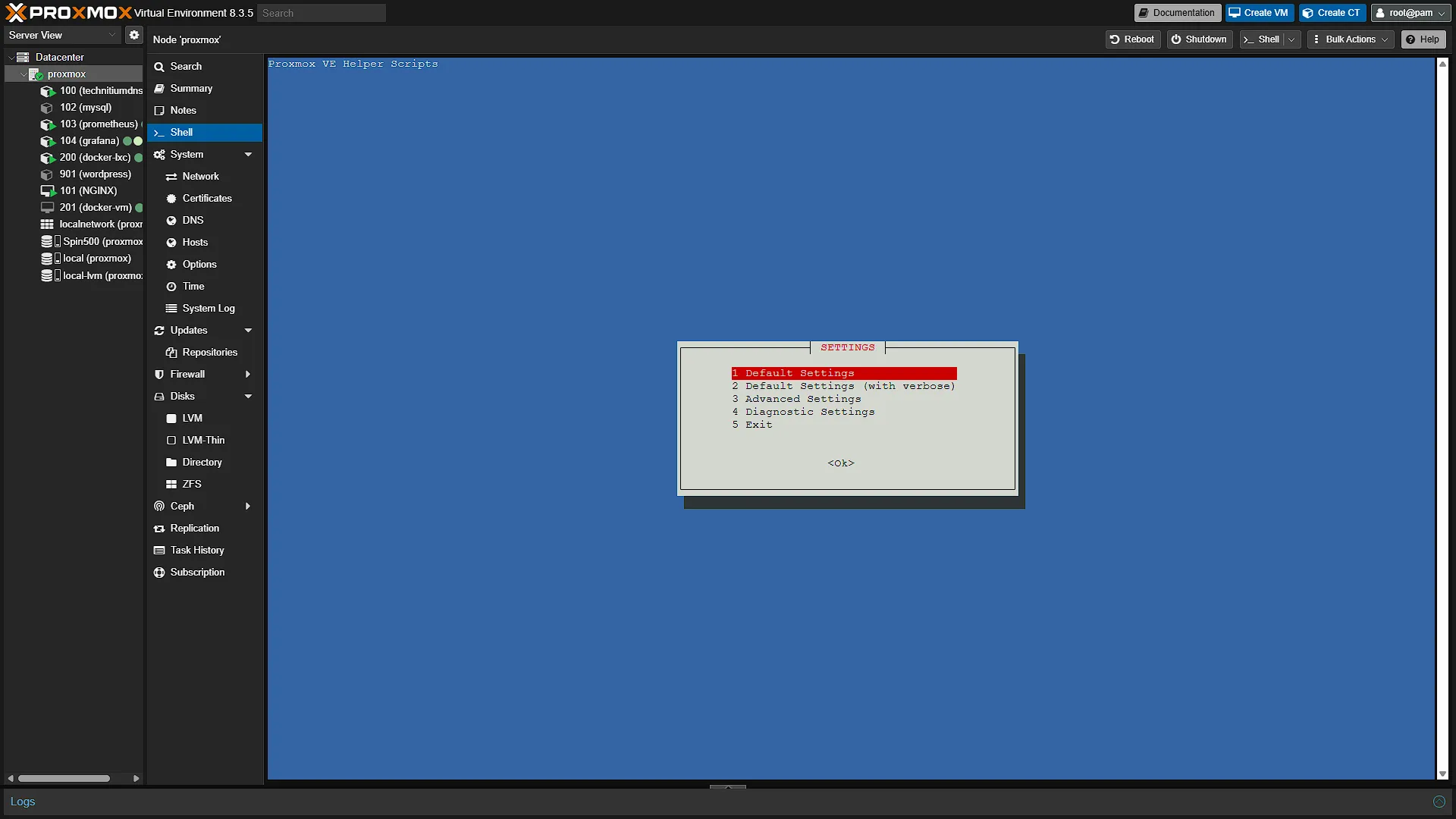The width and height of the screenshot is (1456, 819).
Task: Select VM 201 (docker-vm) monitor icon
Action: click(47, 208)
